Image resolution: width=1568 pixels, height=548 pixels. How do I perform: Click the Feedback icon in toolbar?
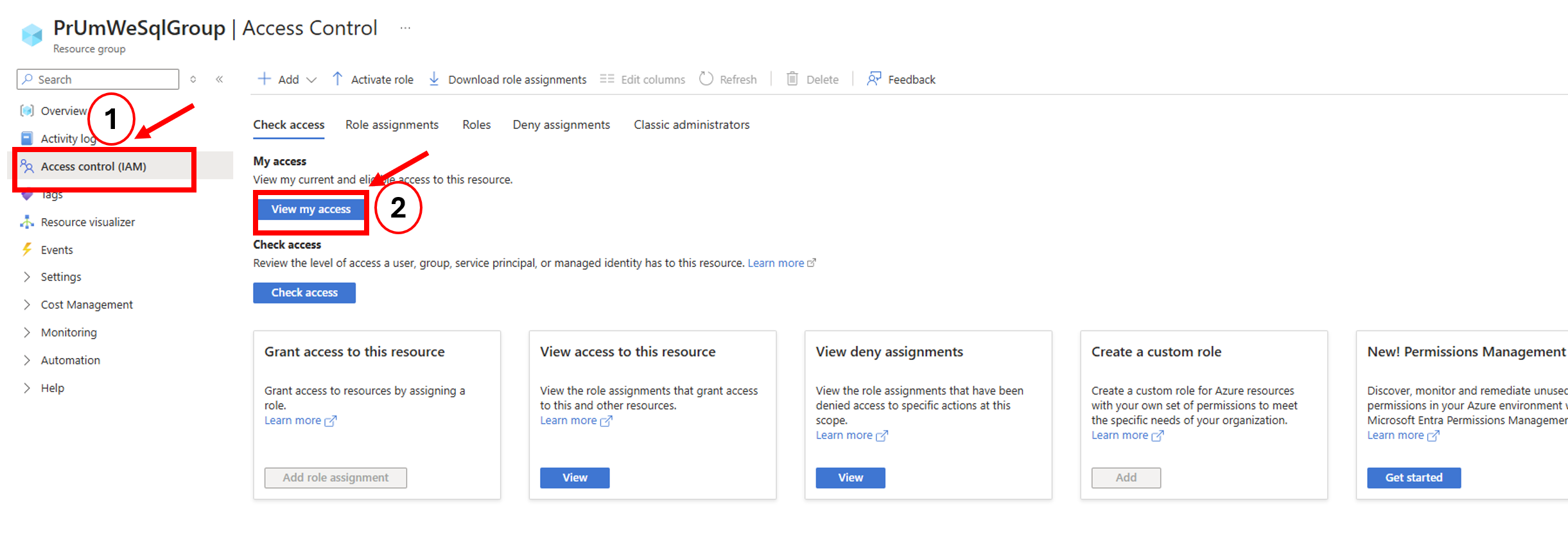coord(874,79)
